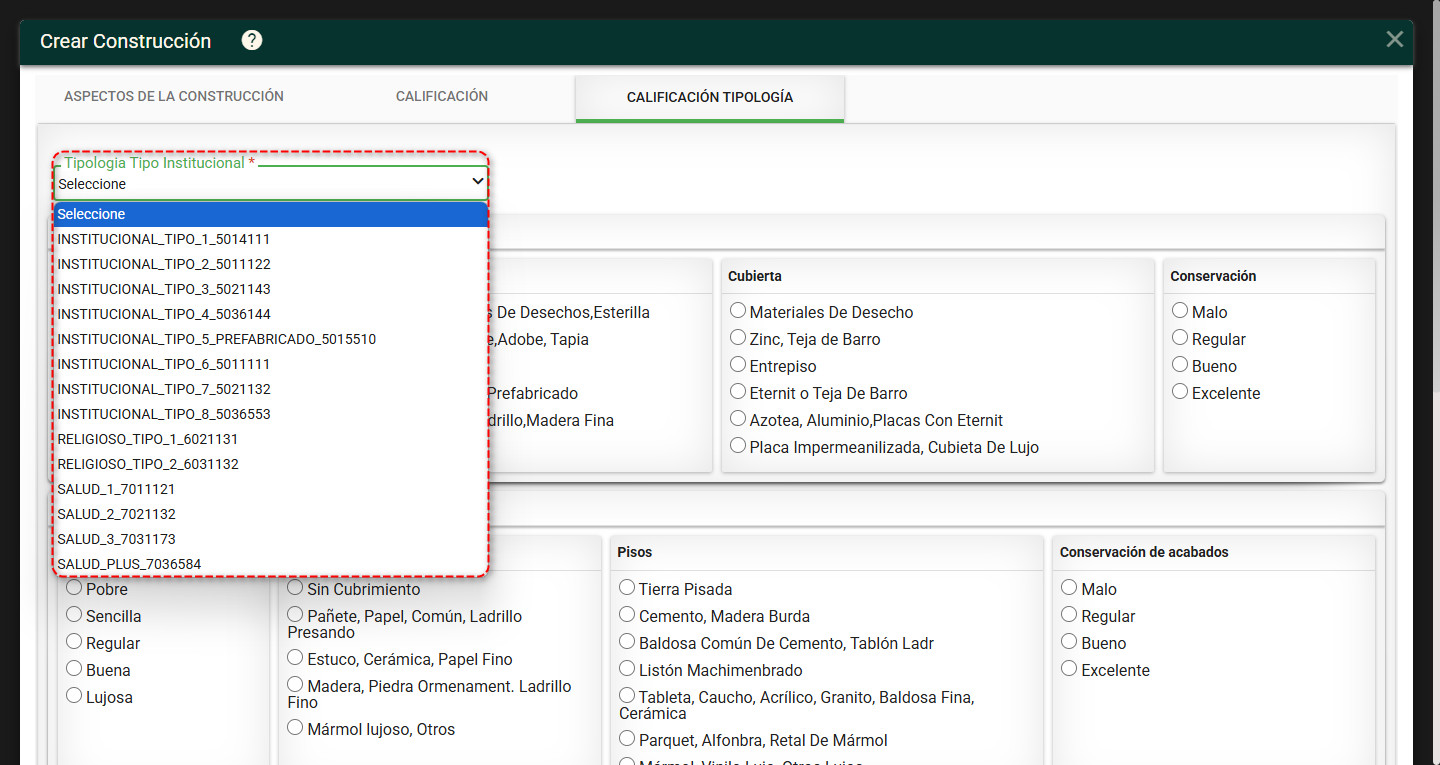Select Listón Machimenbrado for Pisos
1440x765 pixels.
(x=627, y=669)
